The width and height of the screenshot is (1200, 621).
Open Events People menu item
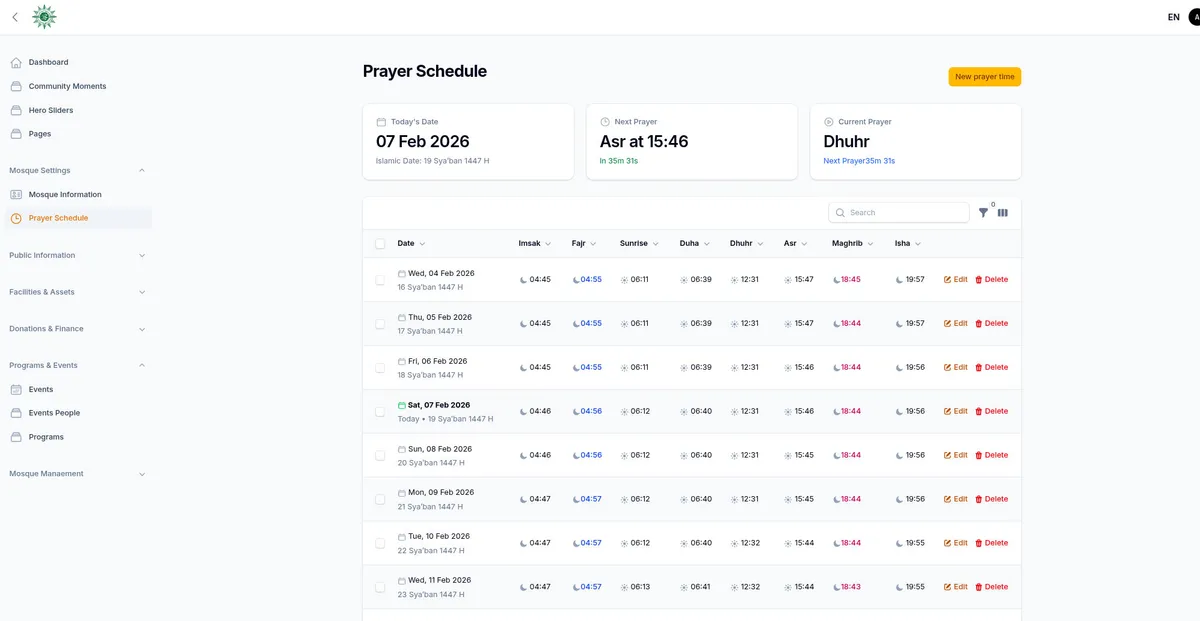(x=54, y=413)
